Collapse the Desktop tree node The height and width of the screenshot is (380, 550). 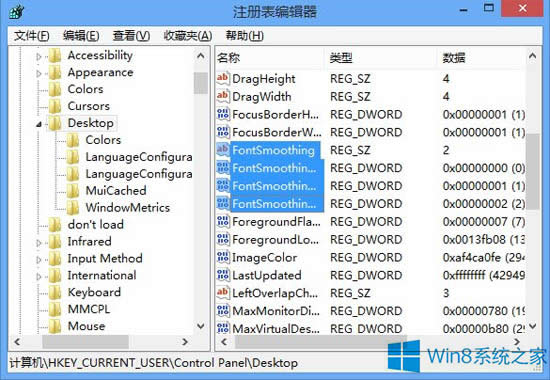coord(39,124)
